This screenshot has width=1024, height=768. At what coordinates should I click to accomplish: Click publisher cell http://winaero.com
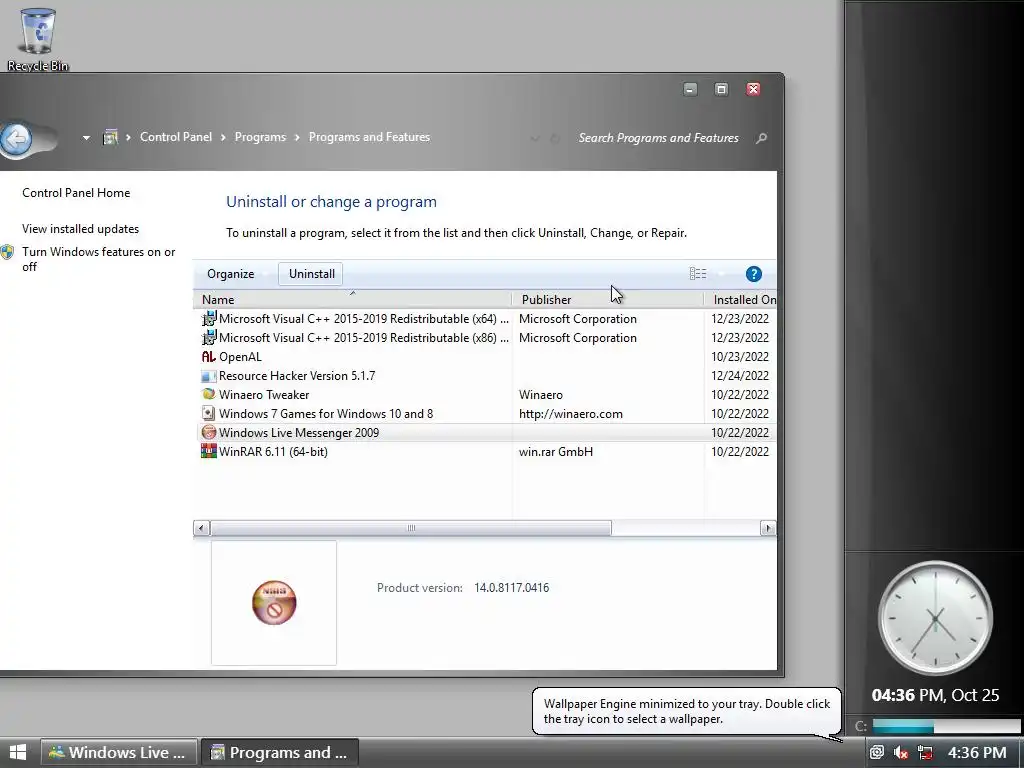click(571, 413)
